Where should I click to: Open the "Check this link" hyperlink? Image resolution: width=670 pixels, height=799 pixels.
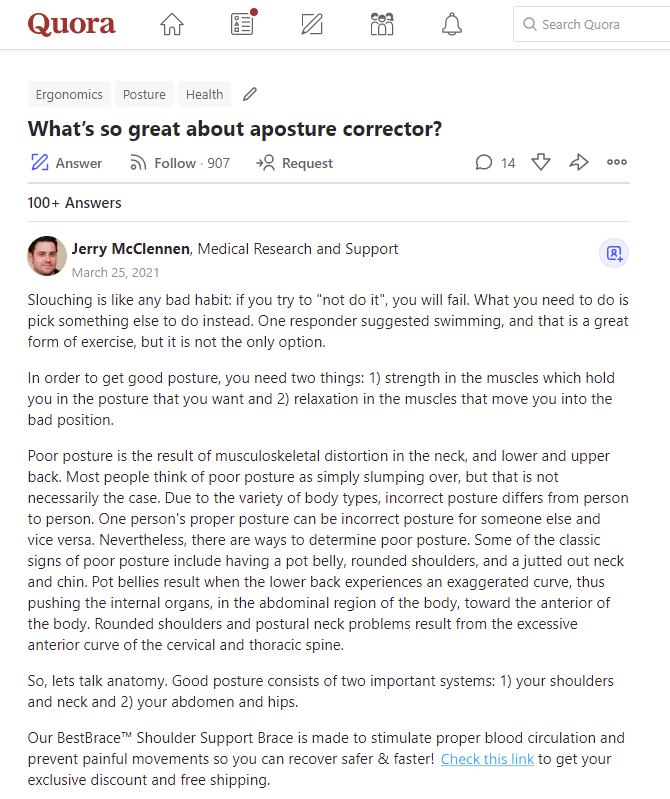(487, 759)
